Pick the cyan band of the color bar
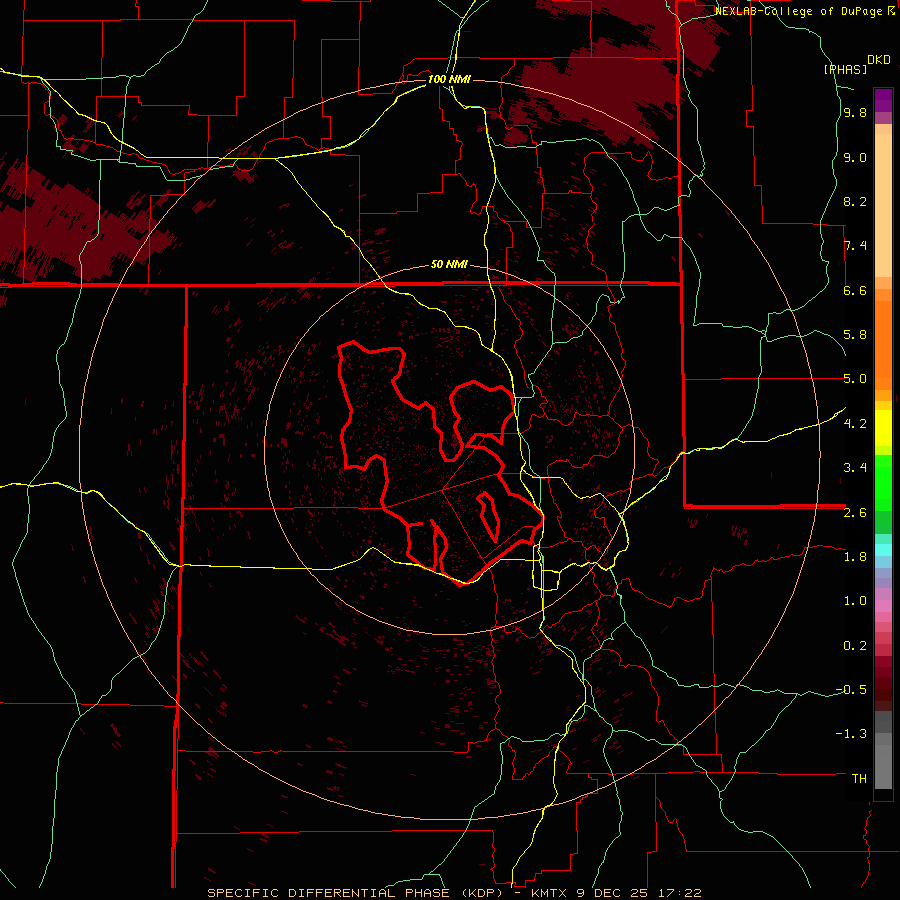 point(883,550)
